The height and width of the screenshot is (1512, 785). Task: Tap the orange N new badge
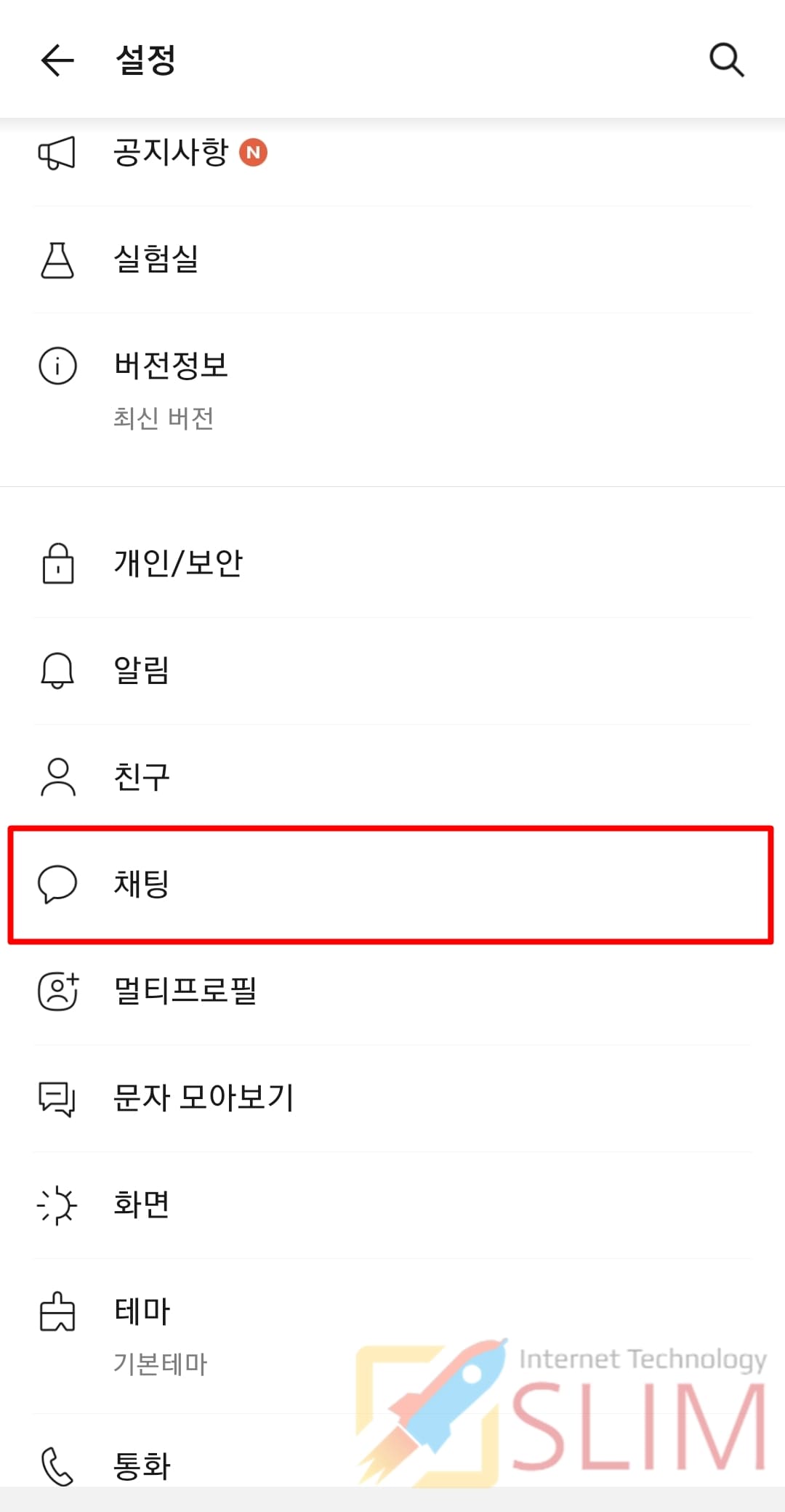(253, 153)
